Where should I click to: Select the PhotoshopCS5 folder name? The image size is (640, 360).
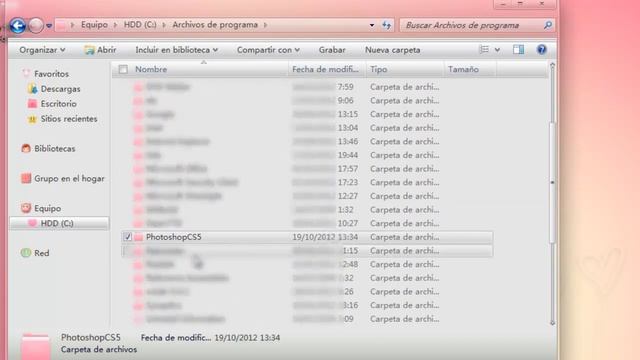coord(174,237)
